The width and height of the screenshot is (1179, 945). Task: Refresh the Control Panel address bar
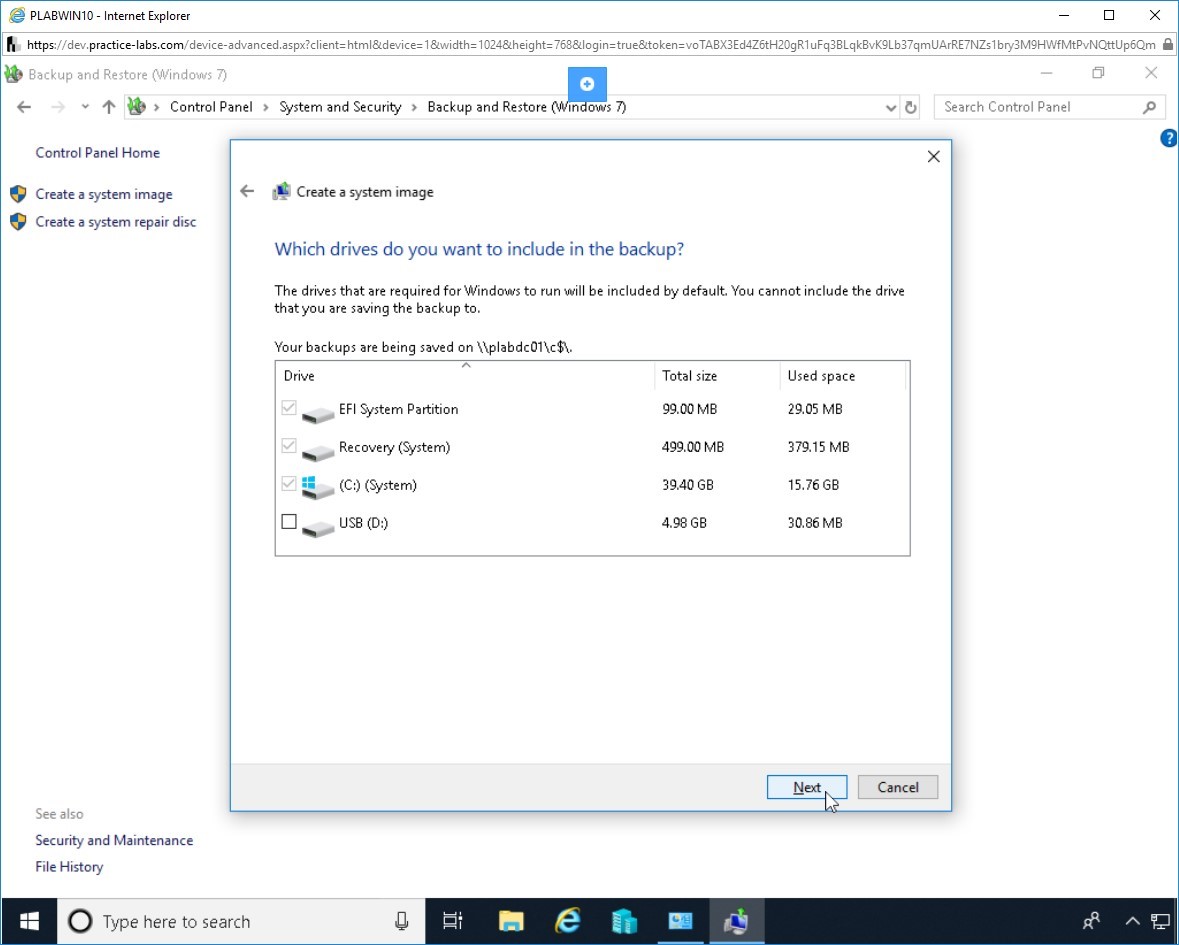[911, 108]
